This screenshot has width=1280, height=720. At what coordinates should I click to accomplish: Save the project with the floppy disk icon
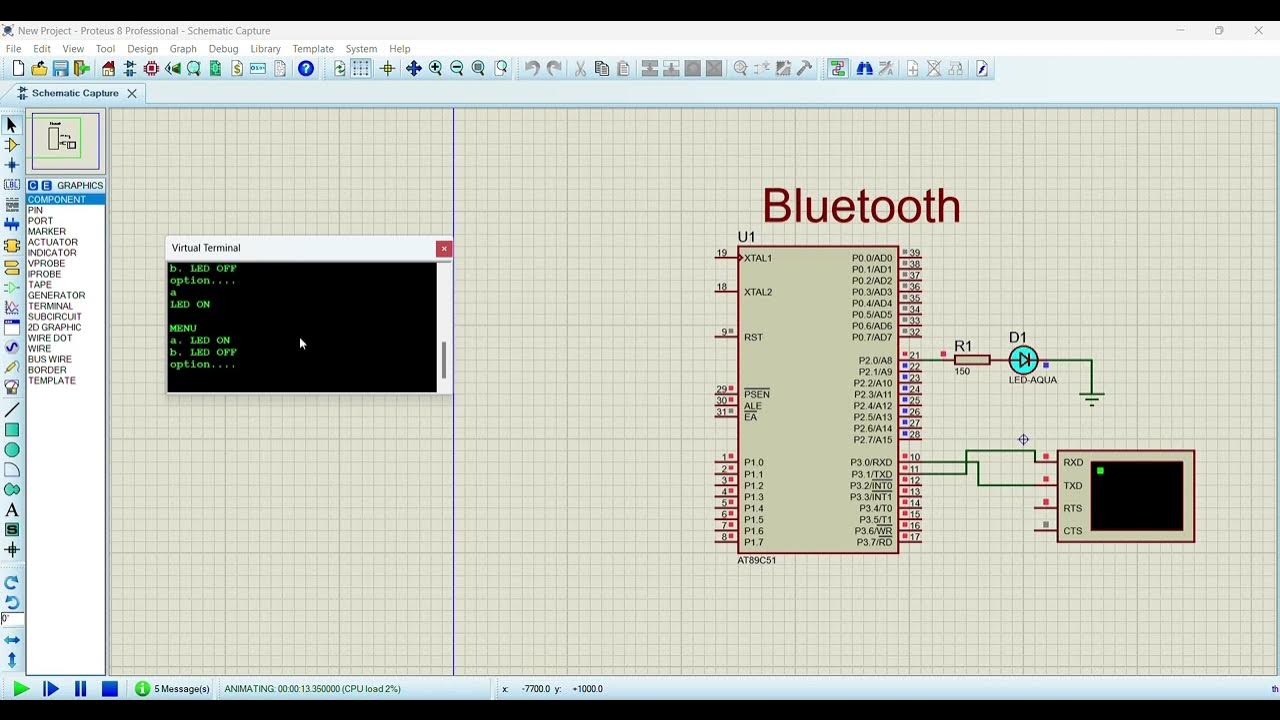(60, 68)
